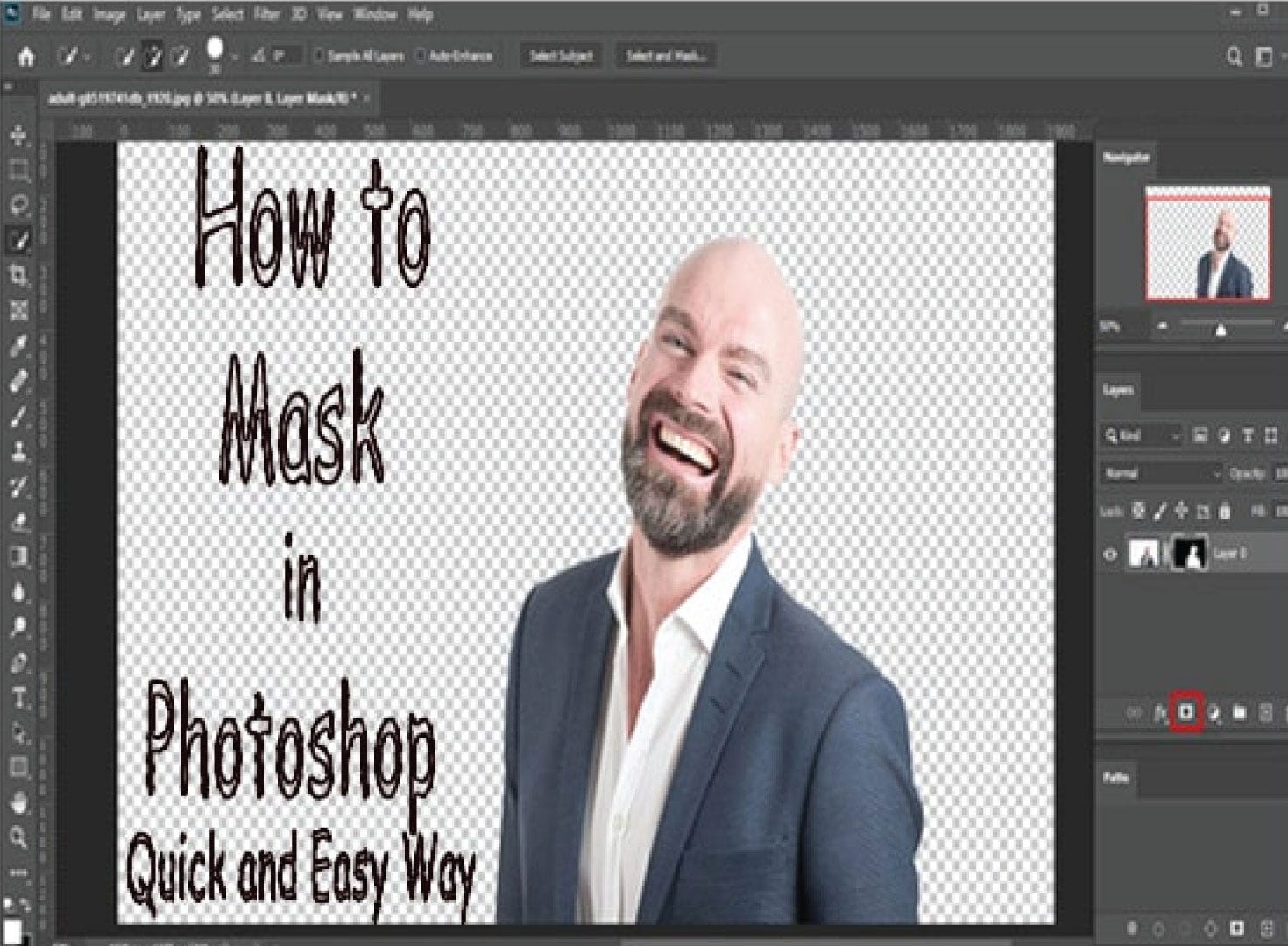This screenshot has width=1288, height=946.
Task: Select the Frame tool
Action: click(18, 310)
